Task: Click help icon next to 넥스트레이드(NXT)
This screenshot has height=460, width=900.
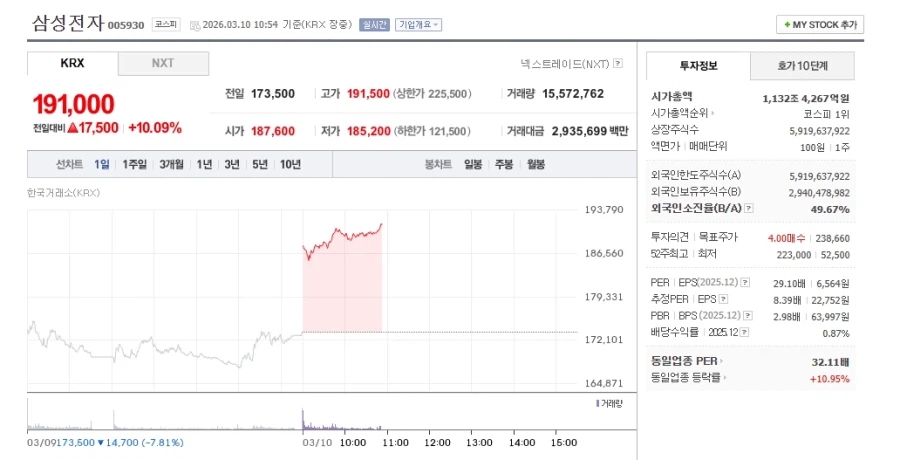Action: click(x=618, y=63)
